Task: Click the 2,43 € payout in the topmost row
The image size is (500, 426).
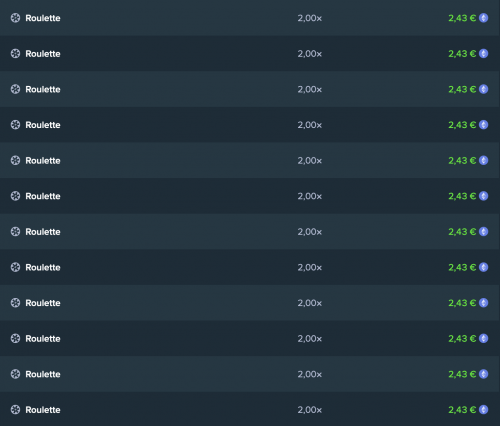Action: (462, 18)
